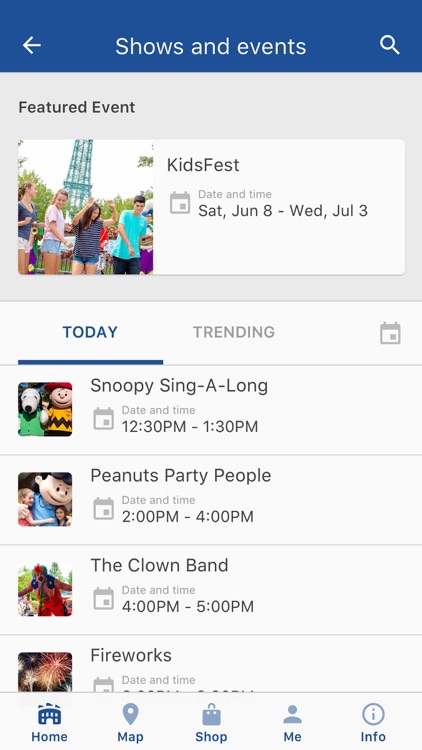
Task: Tap the back arrow in header
Action: [x=32, y=45]
